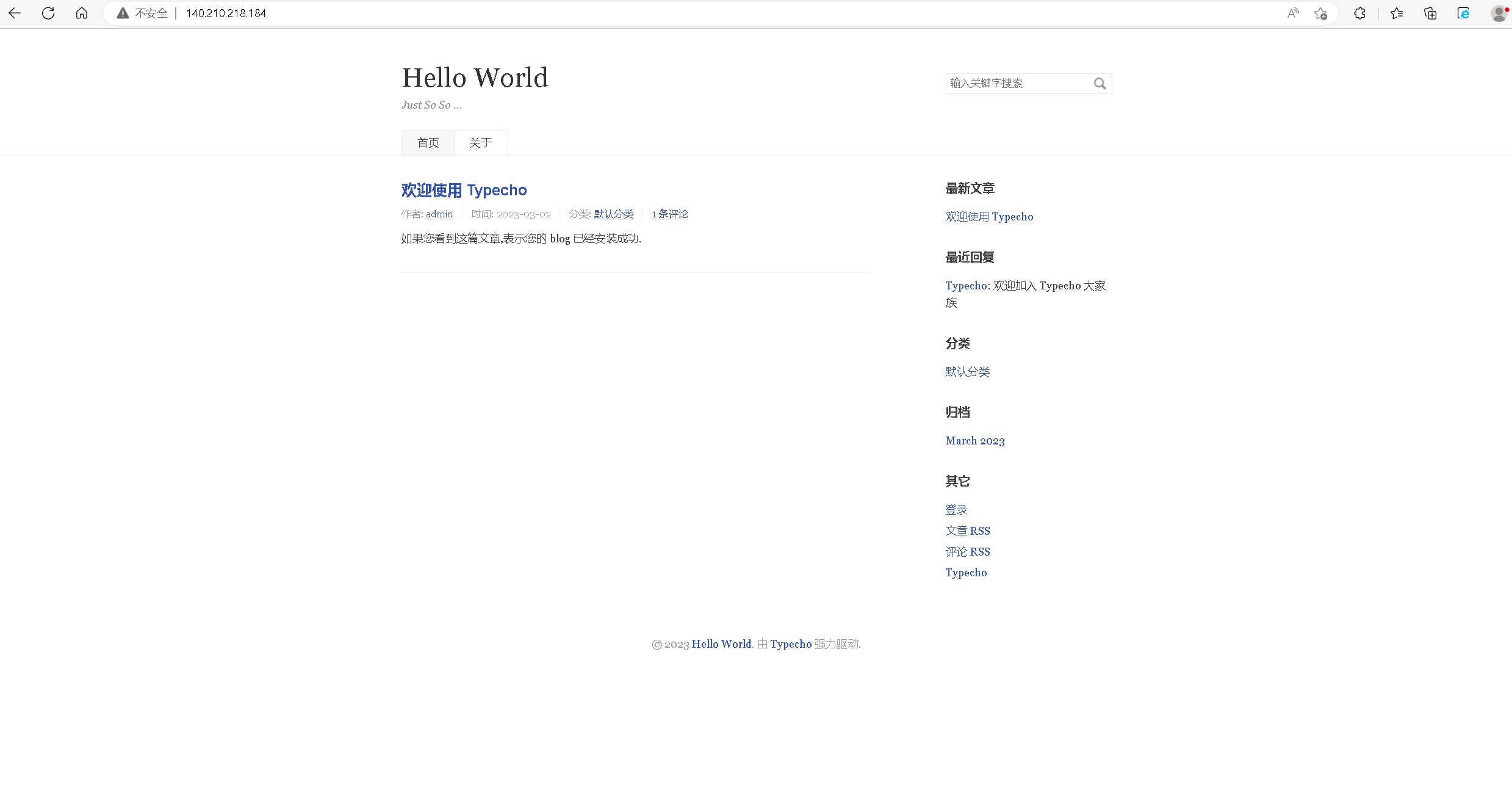The width and height of the screenshot is (1512, 812).
Task: Open the browser extensions icon
Action: click(1359, 13)
